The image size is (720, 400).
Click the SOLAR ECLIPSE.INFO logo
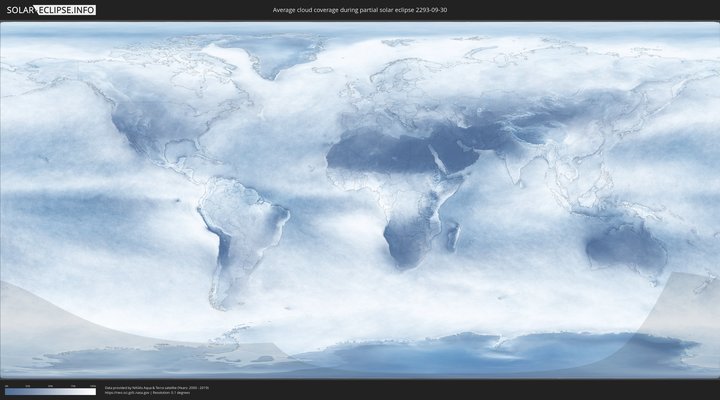pyautogui.click(x=51, y=10)
